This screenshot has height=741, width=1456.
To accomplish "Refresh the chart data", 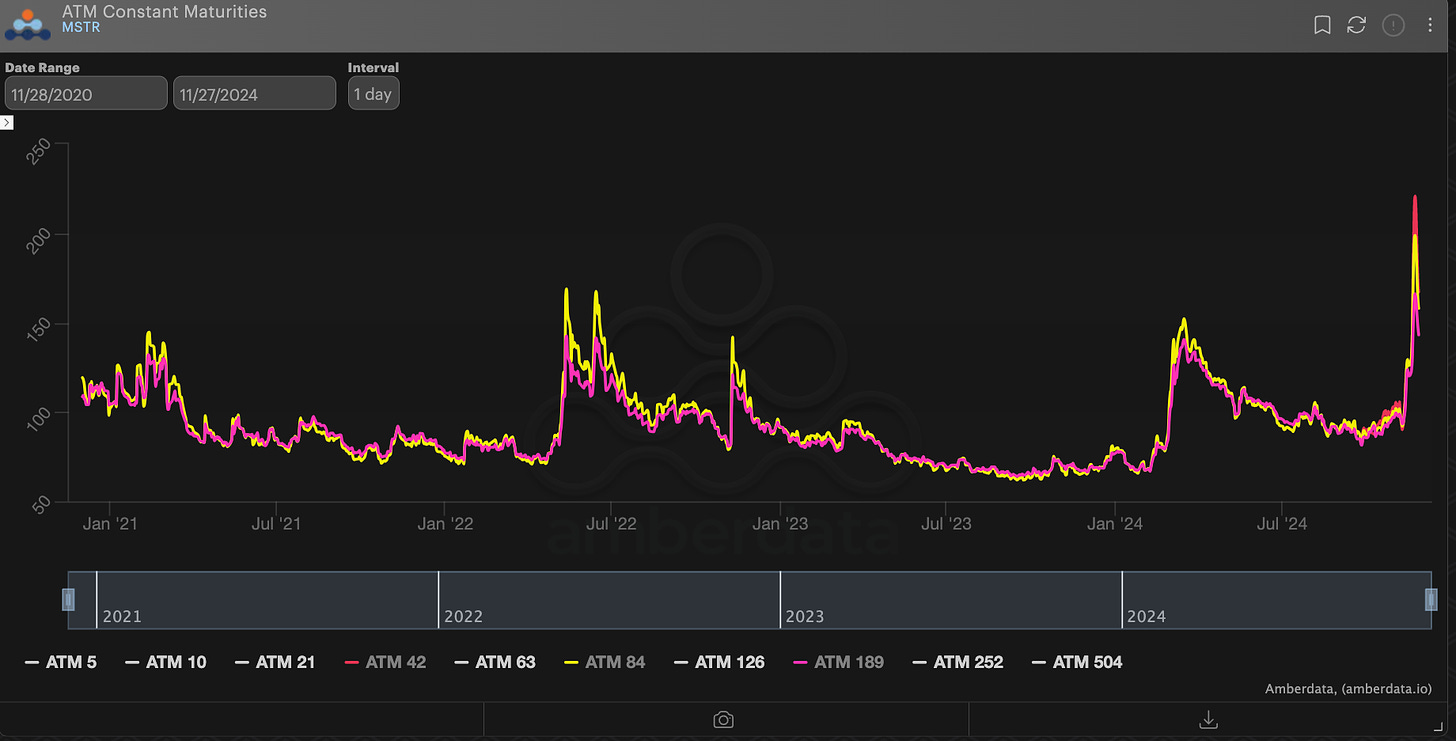I will pos(1356,25).
